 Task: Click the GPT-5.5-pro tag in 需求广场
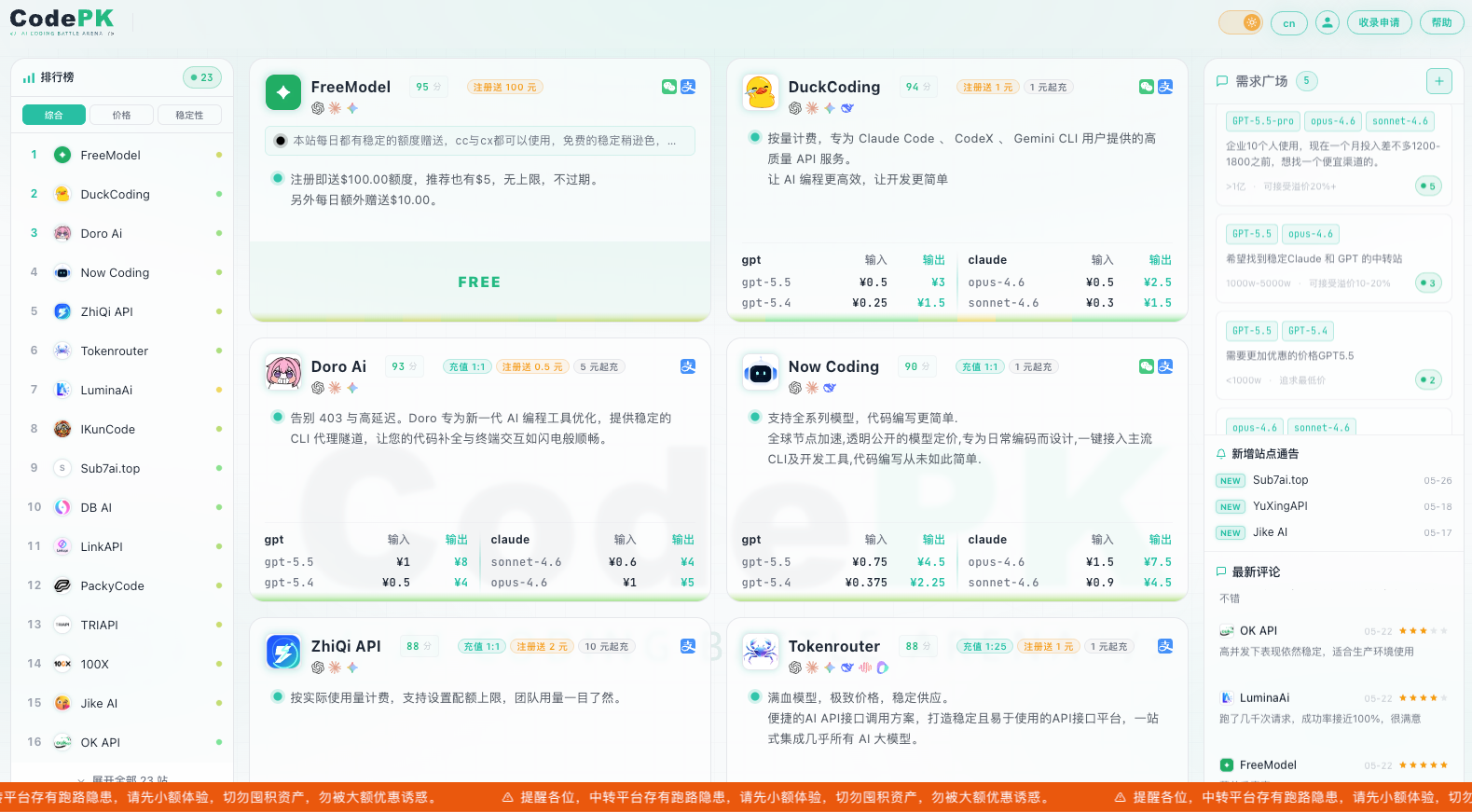[x=1263, y=121]
